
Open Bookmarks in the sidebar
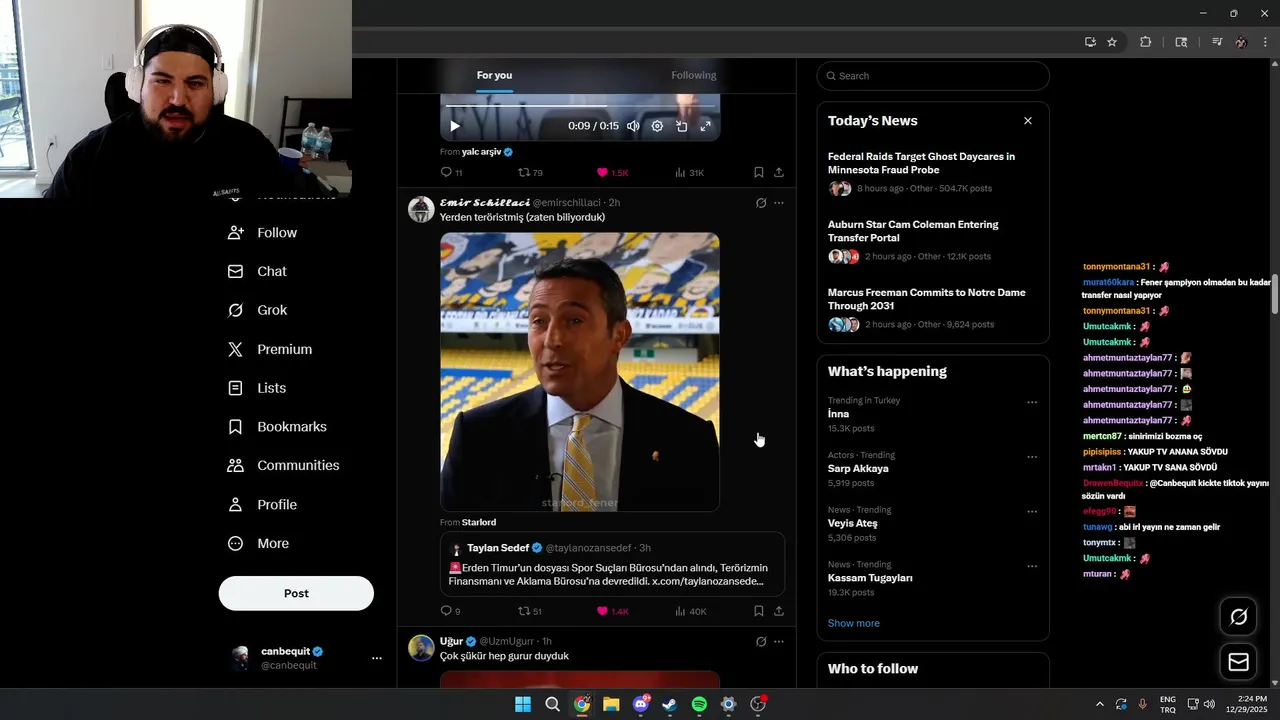[x=278, y=427]
